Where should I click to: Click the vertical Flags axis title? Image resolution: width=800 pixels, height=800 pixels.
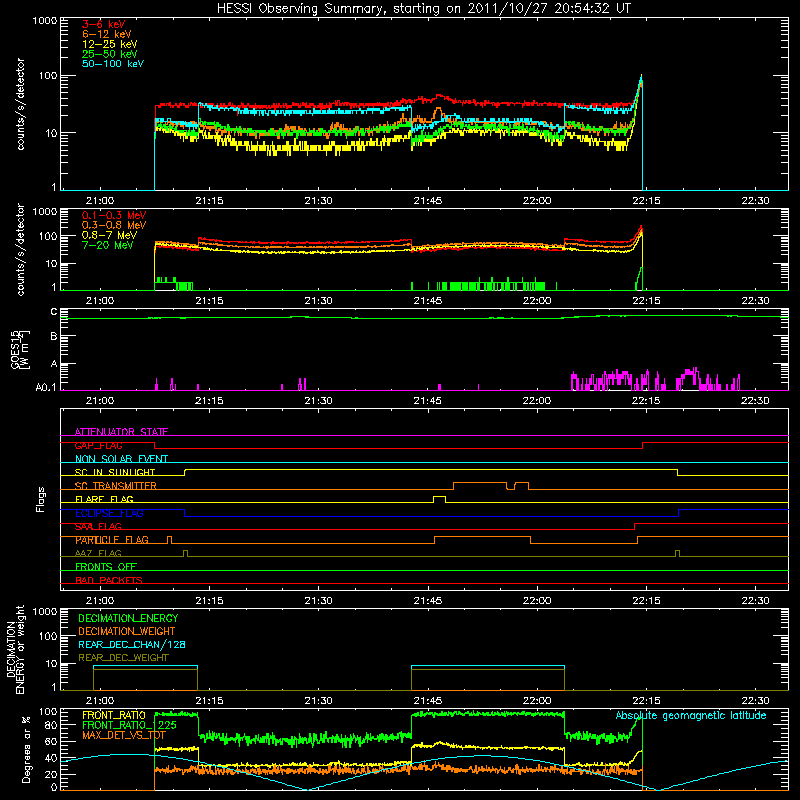41,499
